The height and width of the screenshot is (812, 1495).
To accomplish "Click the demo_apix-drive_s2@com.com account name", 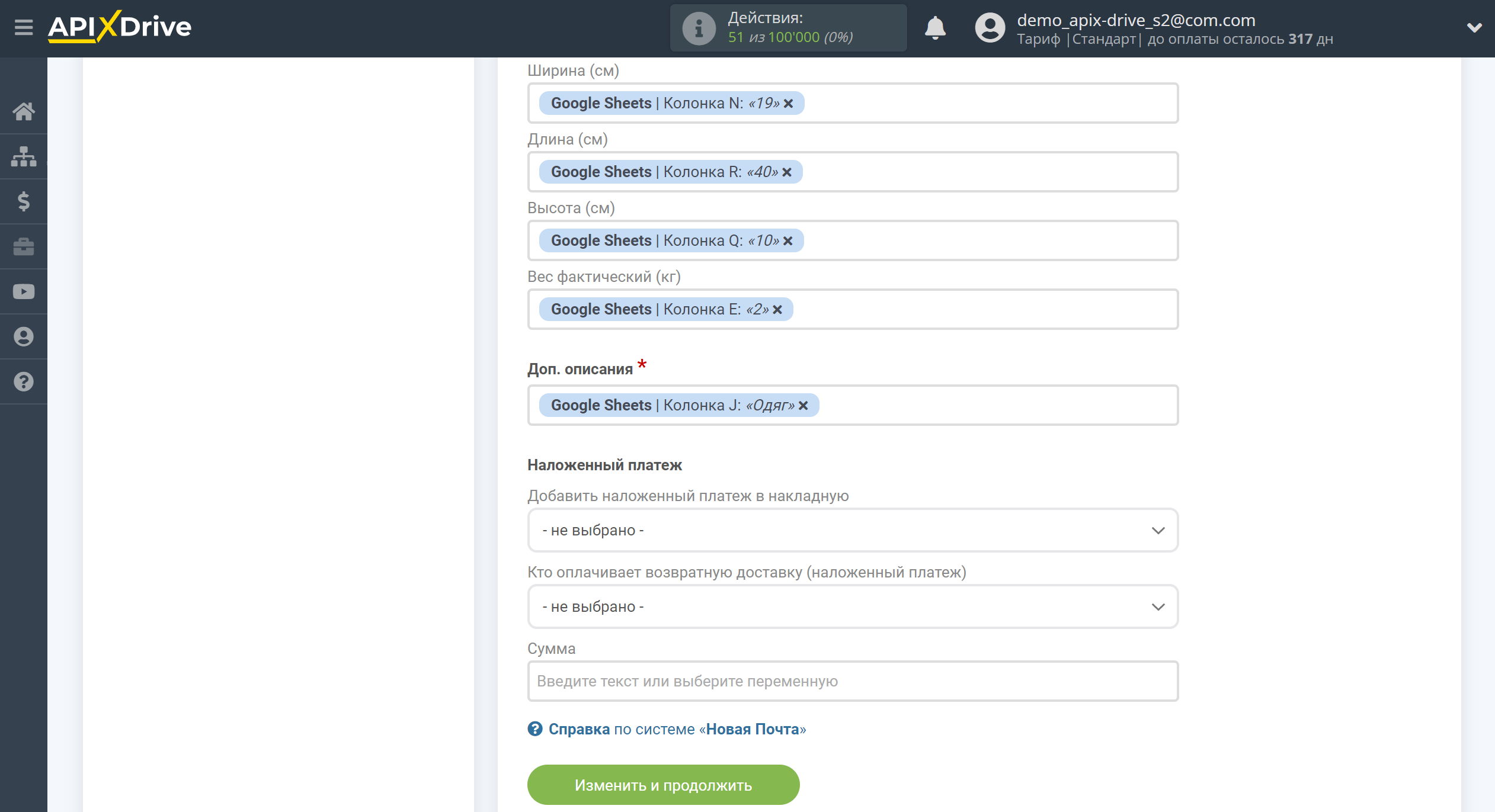I will pos(1136,20).
